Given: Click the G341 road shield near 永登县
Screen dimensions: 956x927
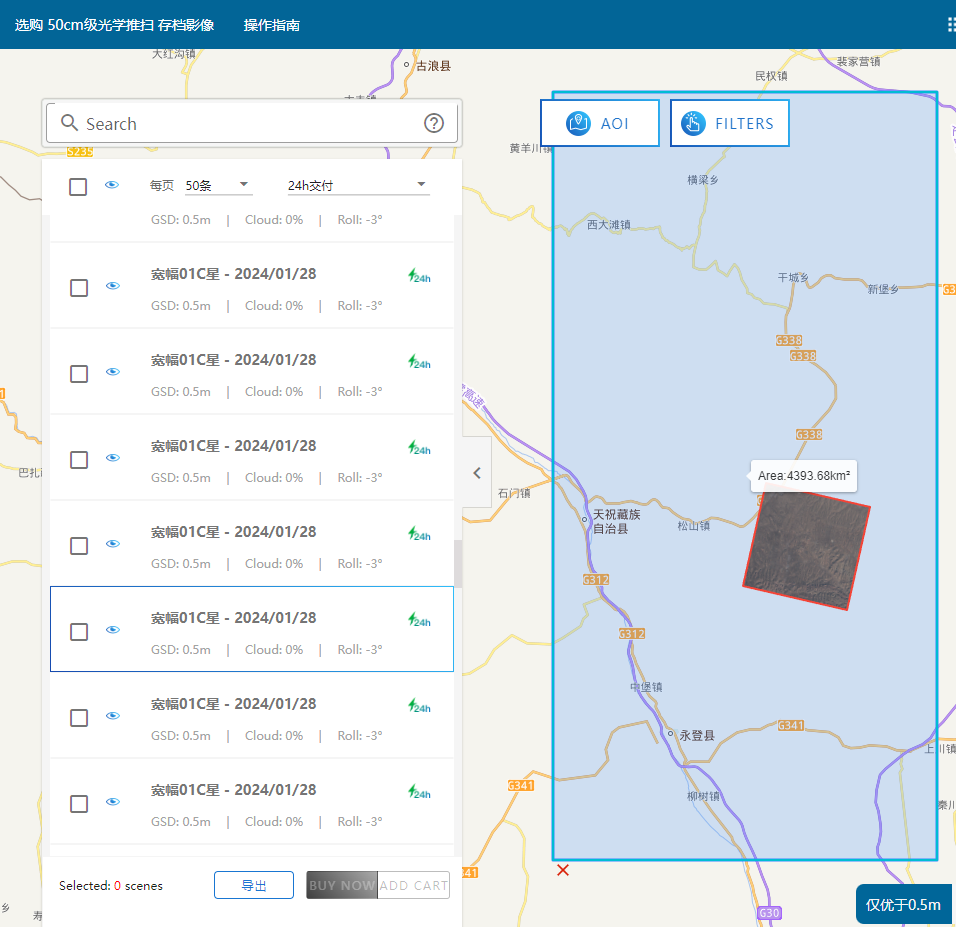Looking at the screenshot, I should click(x=791, y=725).
